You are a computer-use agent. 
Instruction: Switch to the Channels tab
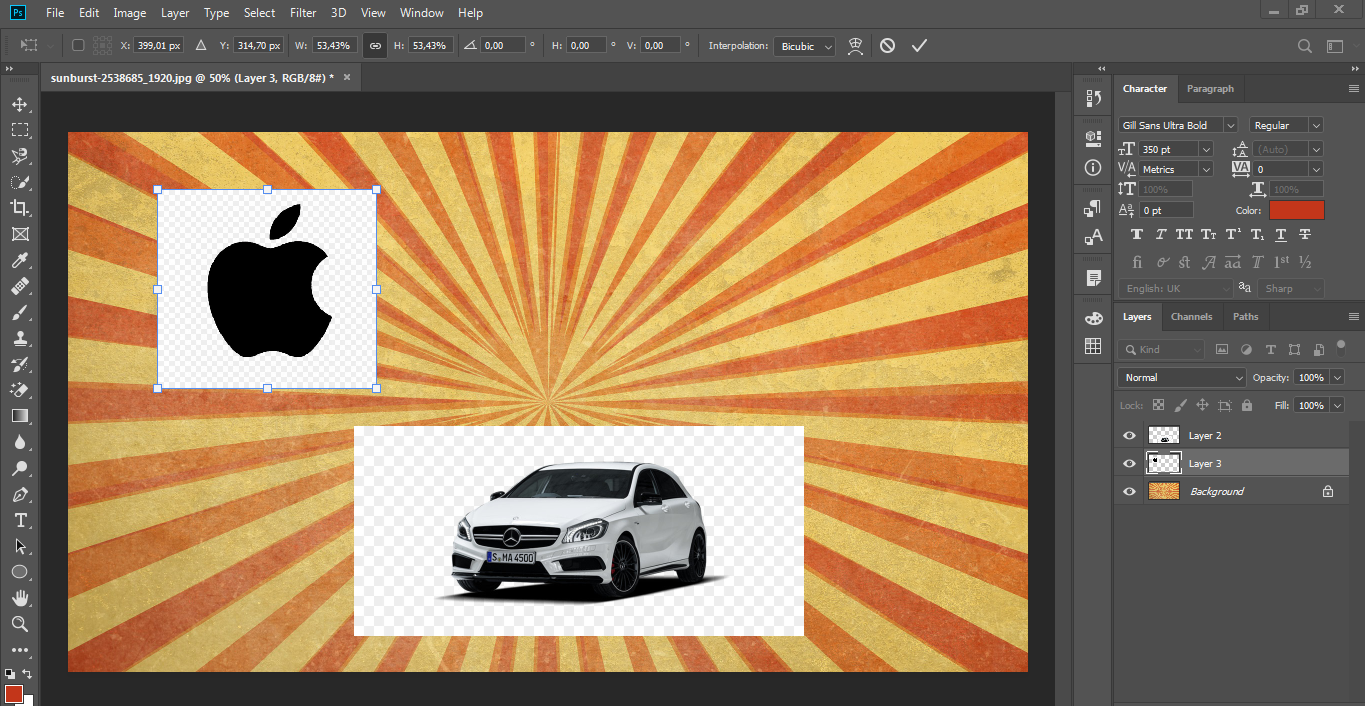coord(1191,316)
